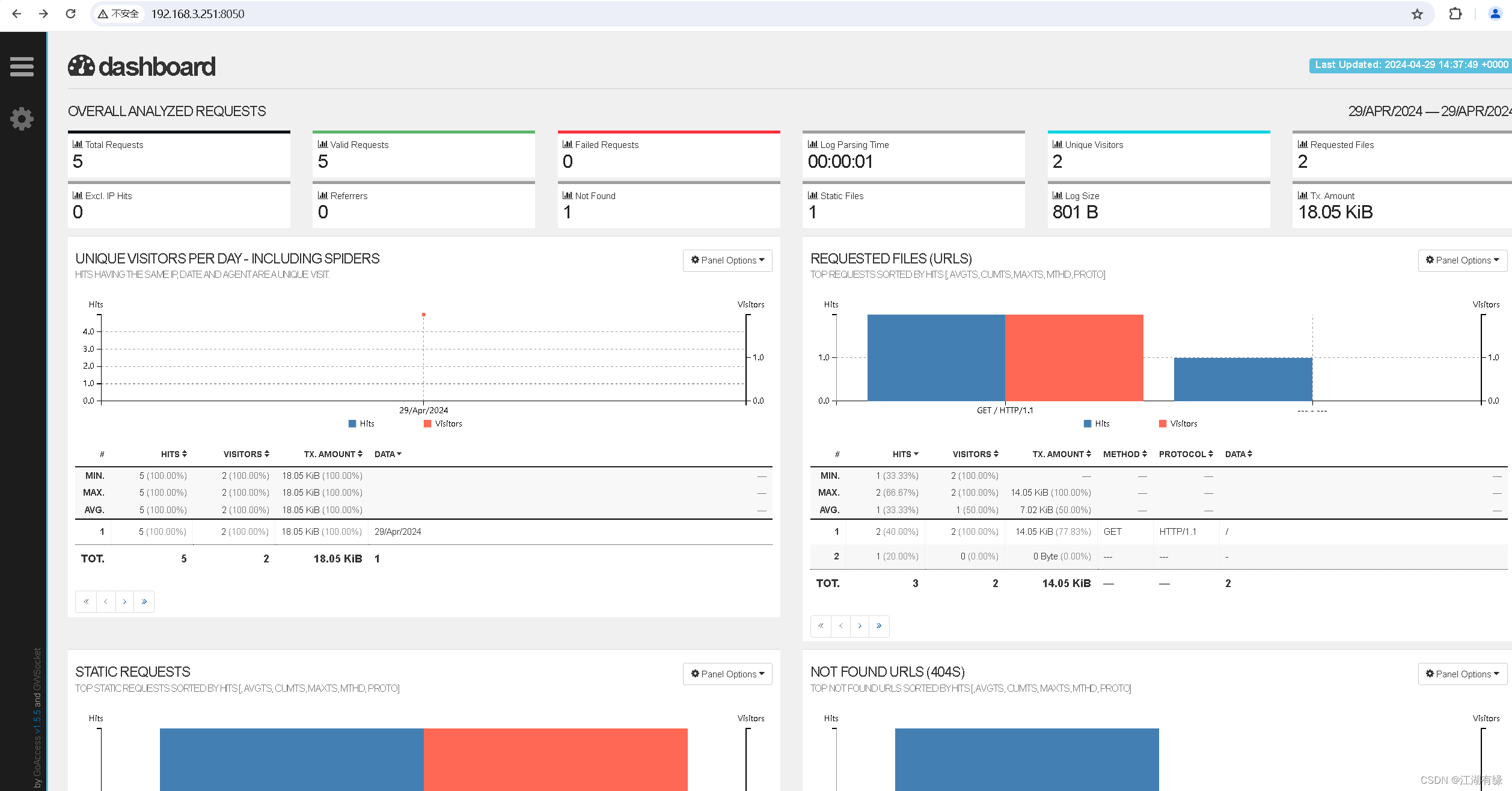
Task: Sort Unique Visitors table by HITS column
Action: (174, 454)
